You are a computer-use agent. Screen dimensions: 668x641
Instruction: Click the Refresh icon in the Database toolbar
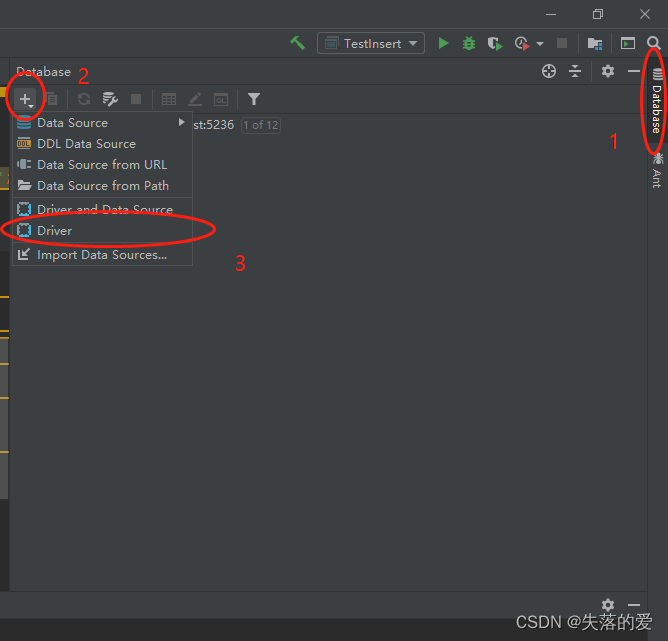click(84, 99)
